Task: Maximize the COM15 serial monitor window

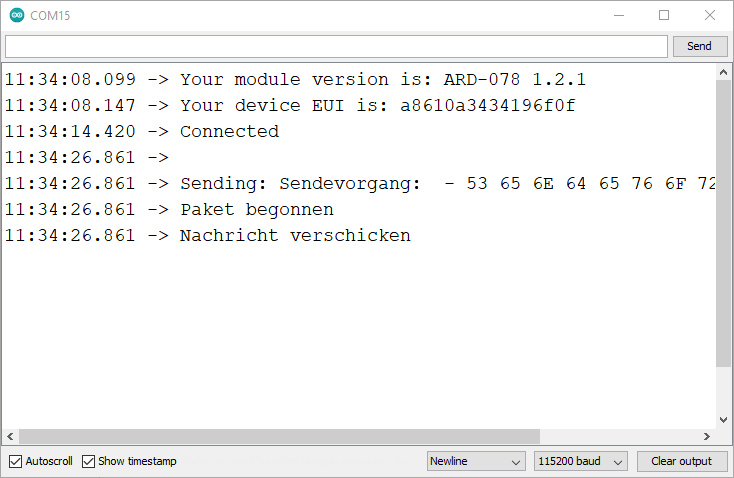Action: click(x=664, y=15)
